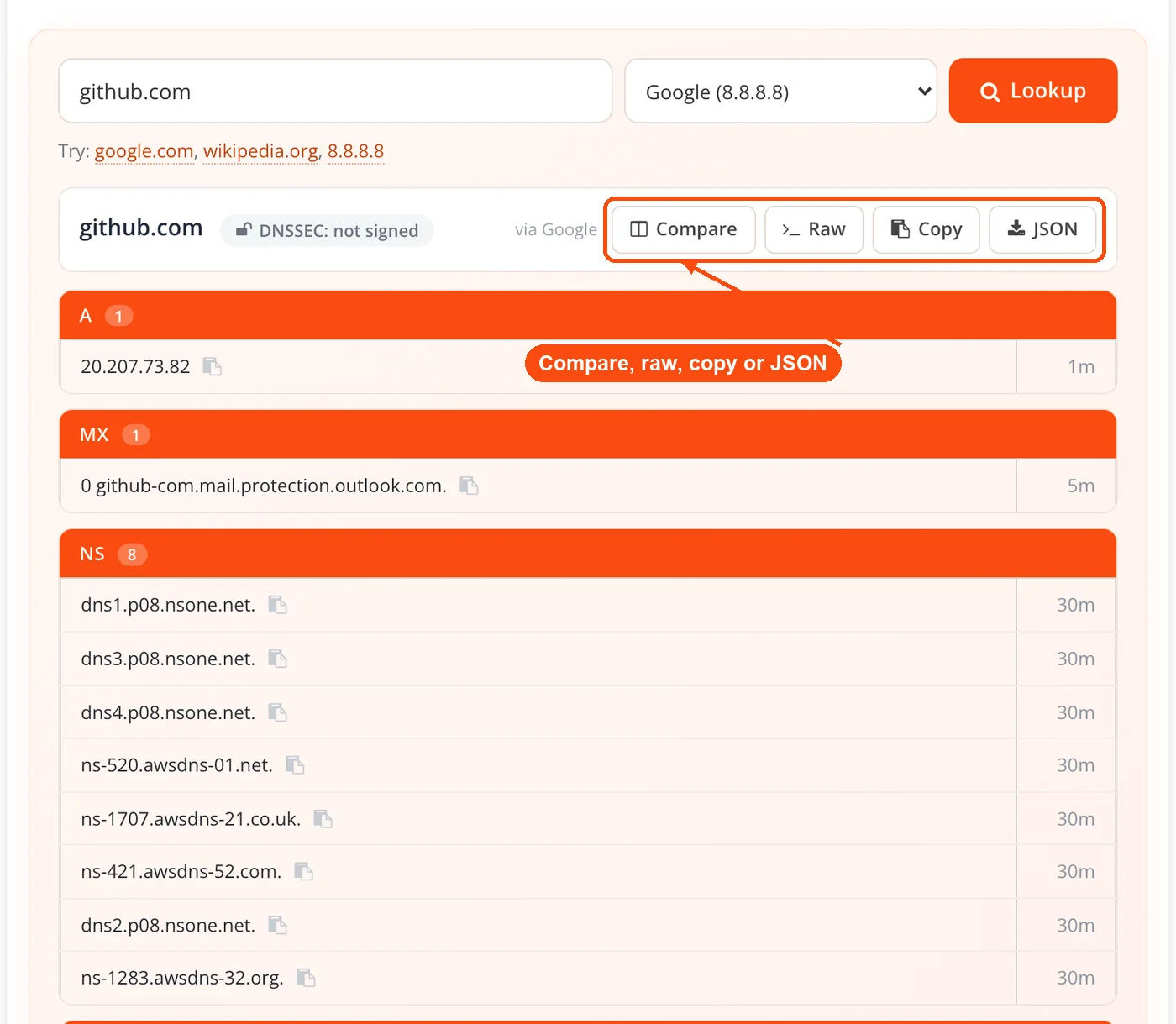Screen dimensions: 1176x1024
Task: Select the text dns1.p08.nsone.net.
Action: (x=168, y=605)
